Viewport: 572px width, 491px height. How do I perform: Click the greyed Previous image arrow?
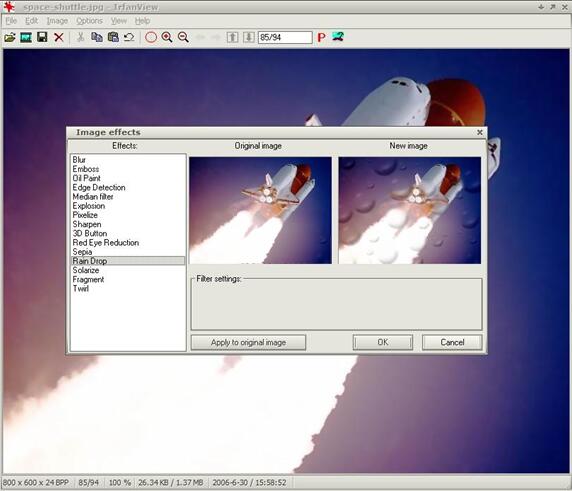click(x=200, y=37)
